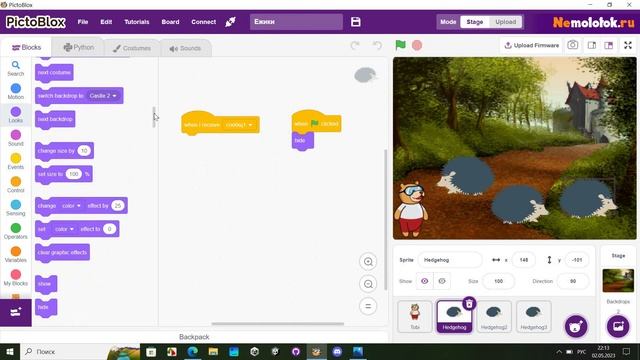Switch to the Python tab

(x=78, y=48)
